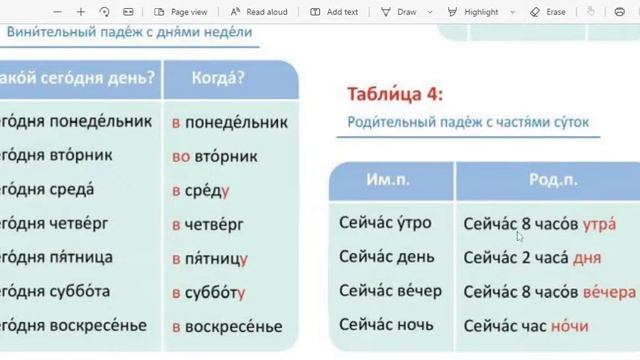Click the cell 'в понедельник'

[230, 122]
